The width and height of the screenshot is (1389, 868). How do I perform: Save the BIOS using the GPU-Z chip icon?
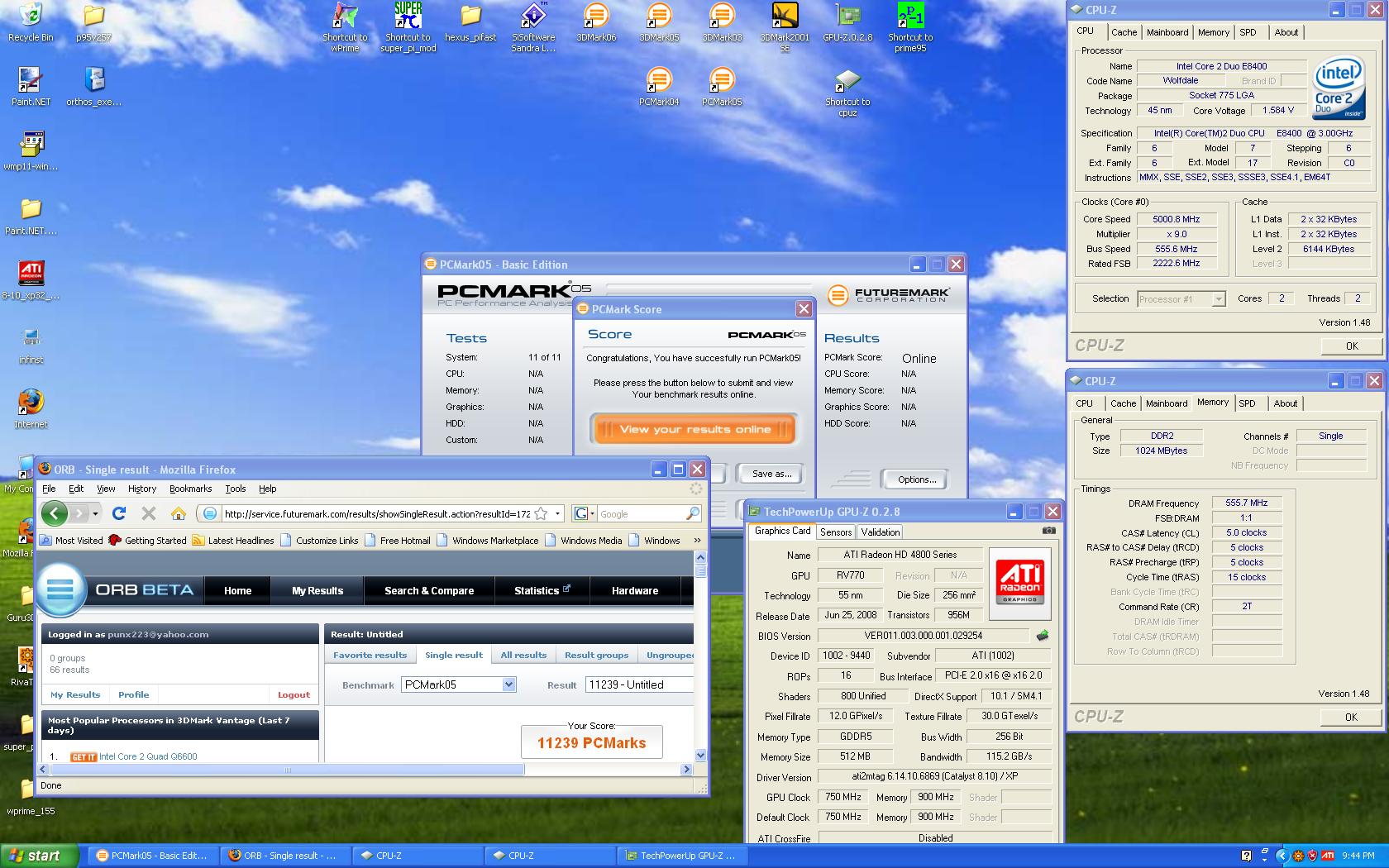pos(1043,636)
